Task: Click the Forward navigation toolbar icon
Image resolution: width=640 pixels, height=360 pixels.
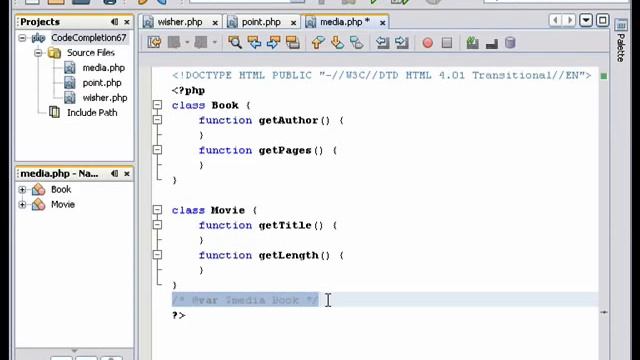Action: pyautogui.click(x=200, y=42)
